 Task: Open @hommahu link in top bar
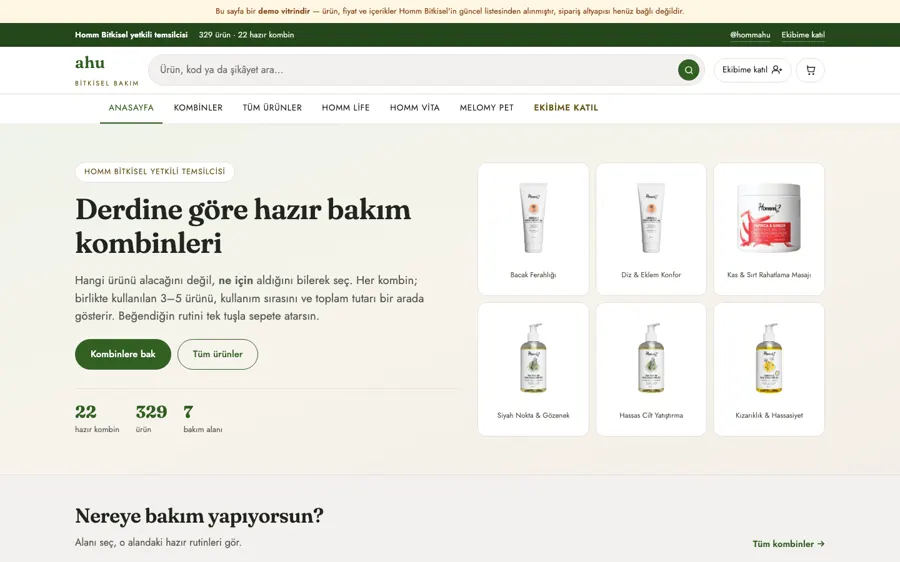pos(750,35)
